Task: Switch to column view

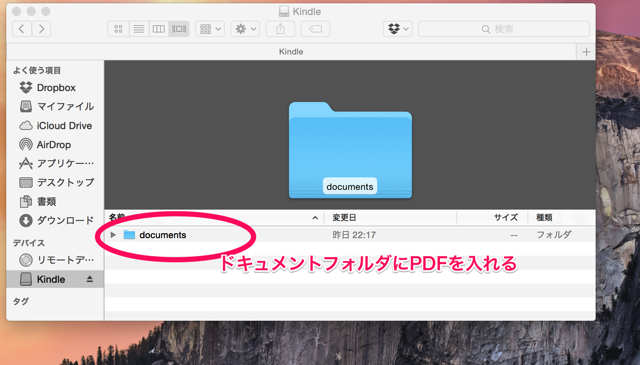Action: click(x=159, y=29)
